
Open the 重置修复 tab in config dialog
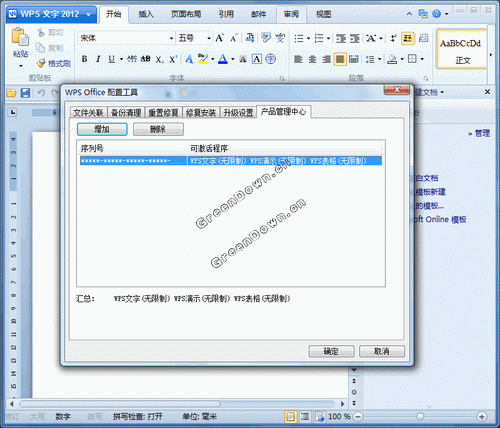[x=163, y=113]
